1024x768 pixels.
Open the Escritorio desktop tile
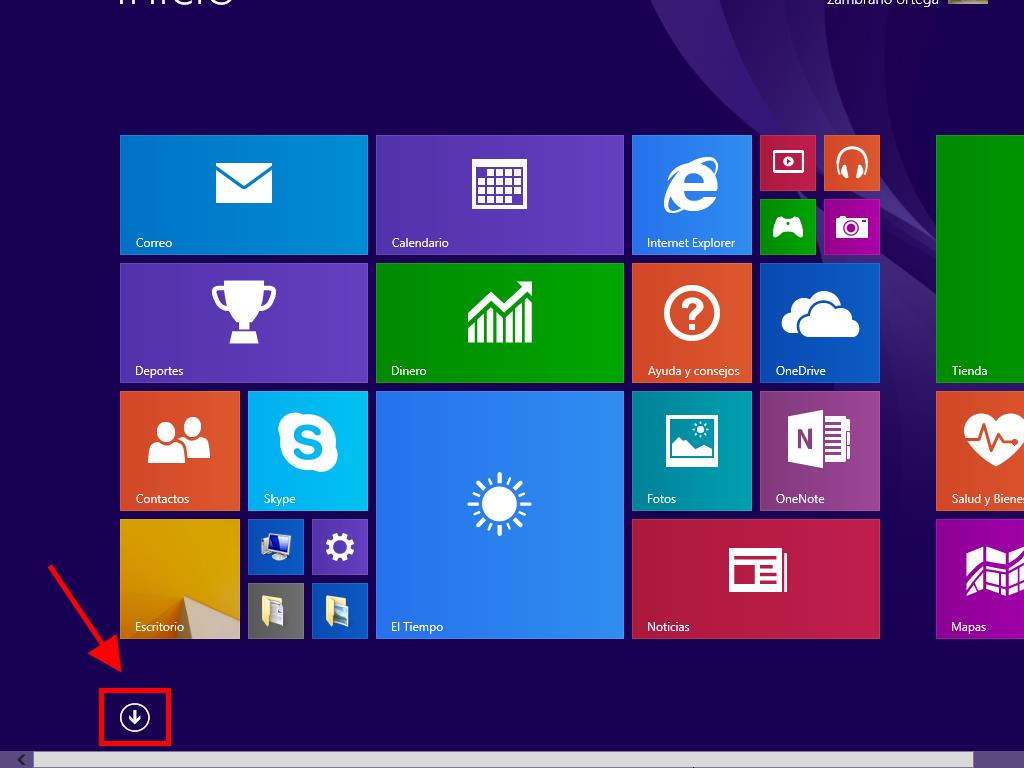pos(180,579)
